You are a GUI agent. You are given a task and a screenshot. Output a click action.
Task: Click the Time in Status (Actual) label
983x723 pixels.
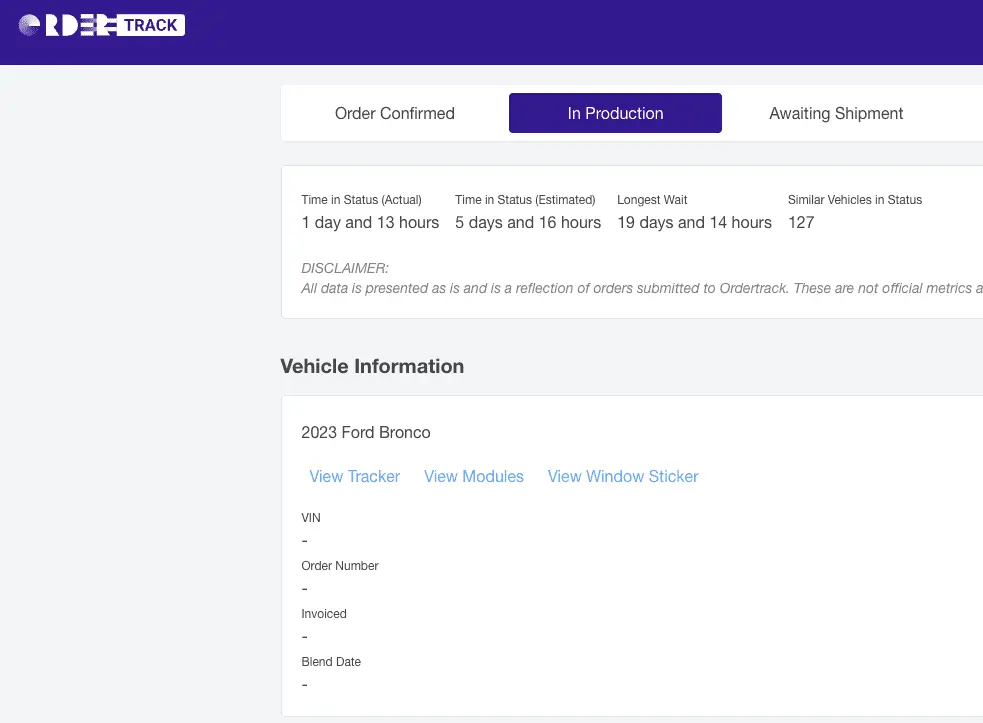361,200
